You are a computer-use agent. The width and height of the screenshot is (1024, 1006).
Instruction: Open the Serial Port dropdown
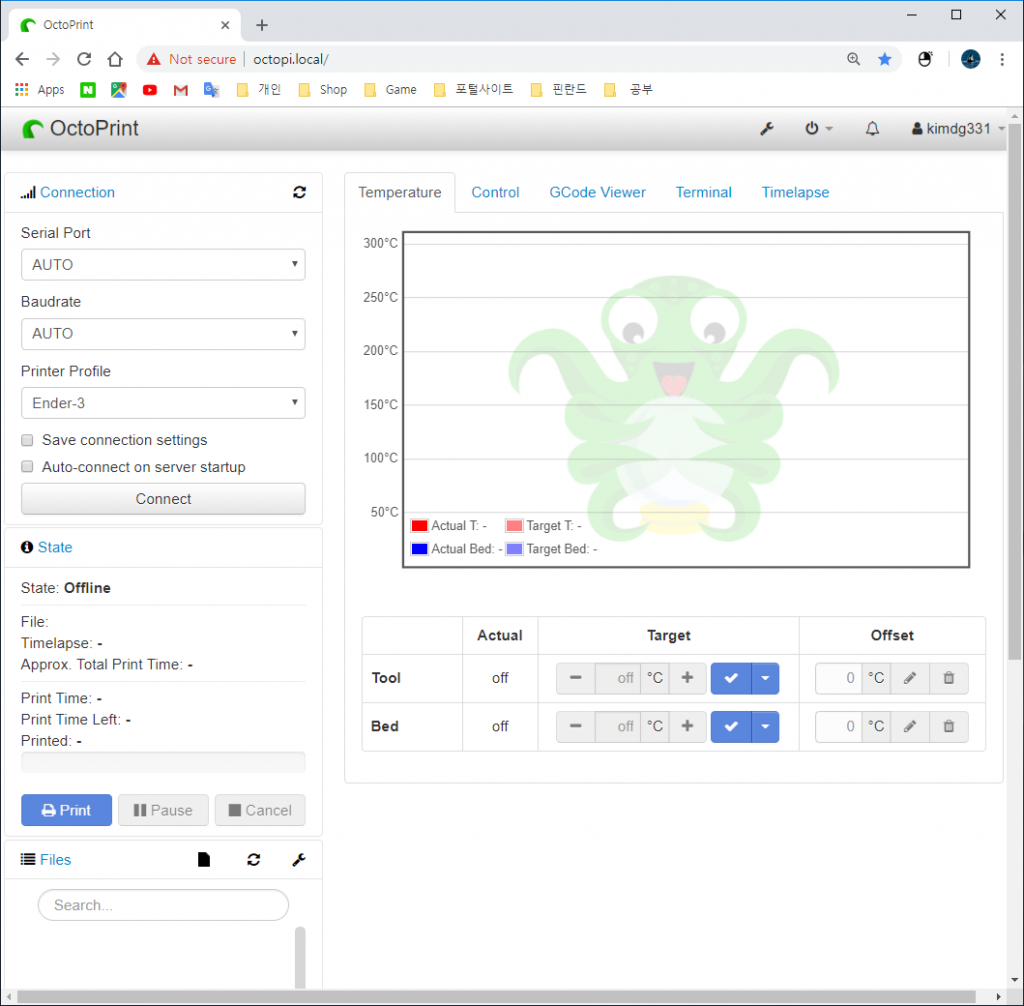pos(163,265)
